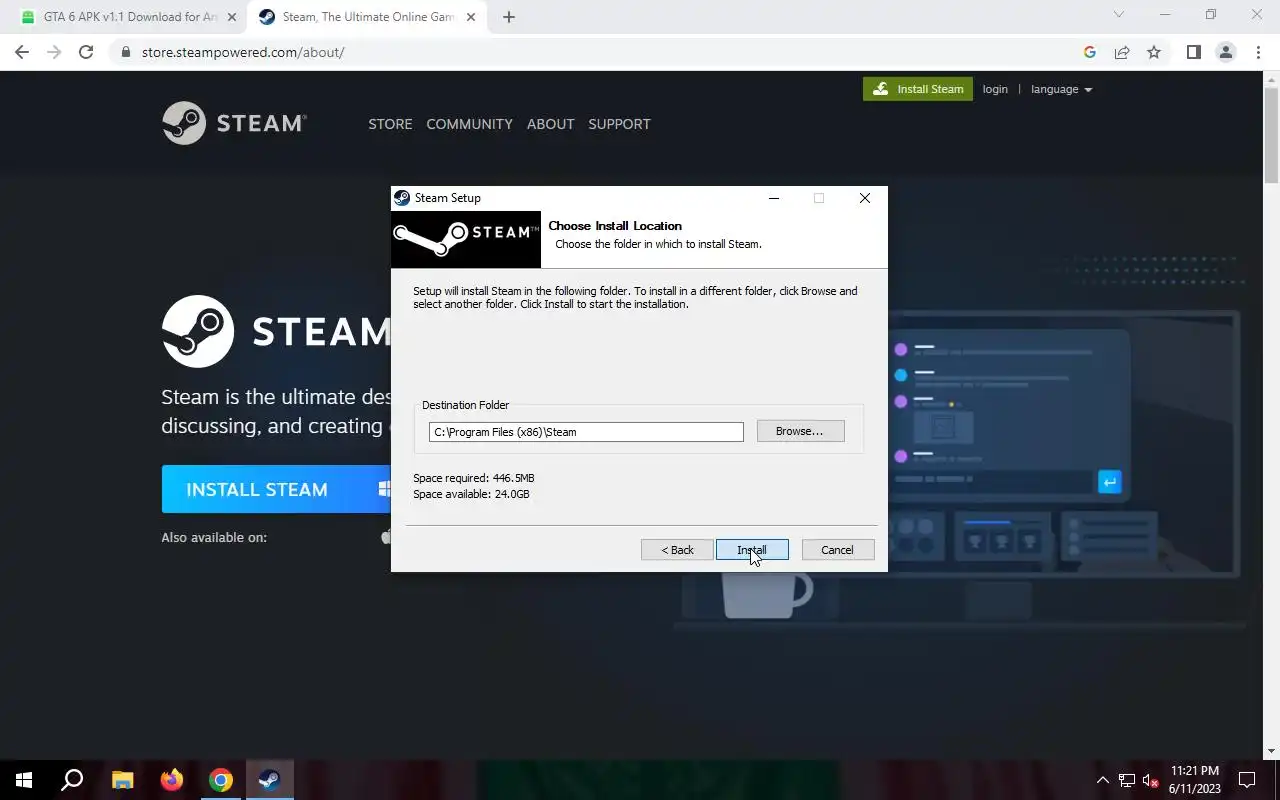1280x800 pixels.
Task: Click the large Steam logo on page
Action: point(276,331)
